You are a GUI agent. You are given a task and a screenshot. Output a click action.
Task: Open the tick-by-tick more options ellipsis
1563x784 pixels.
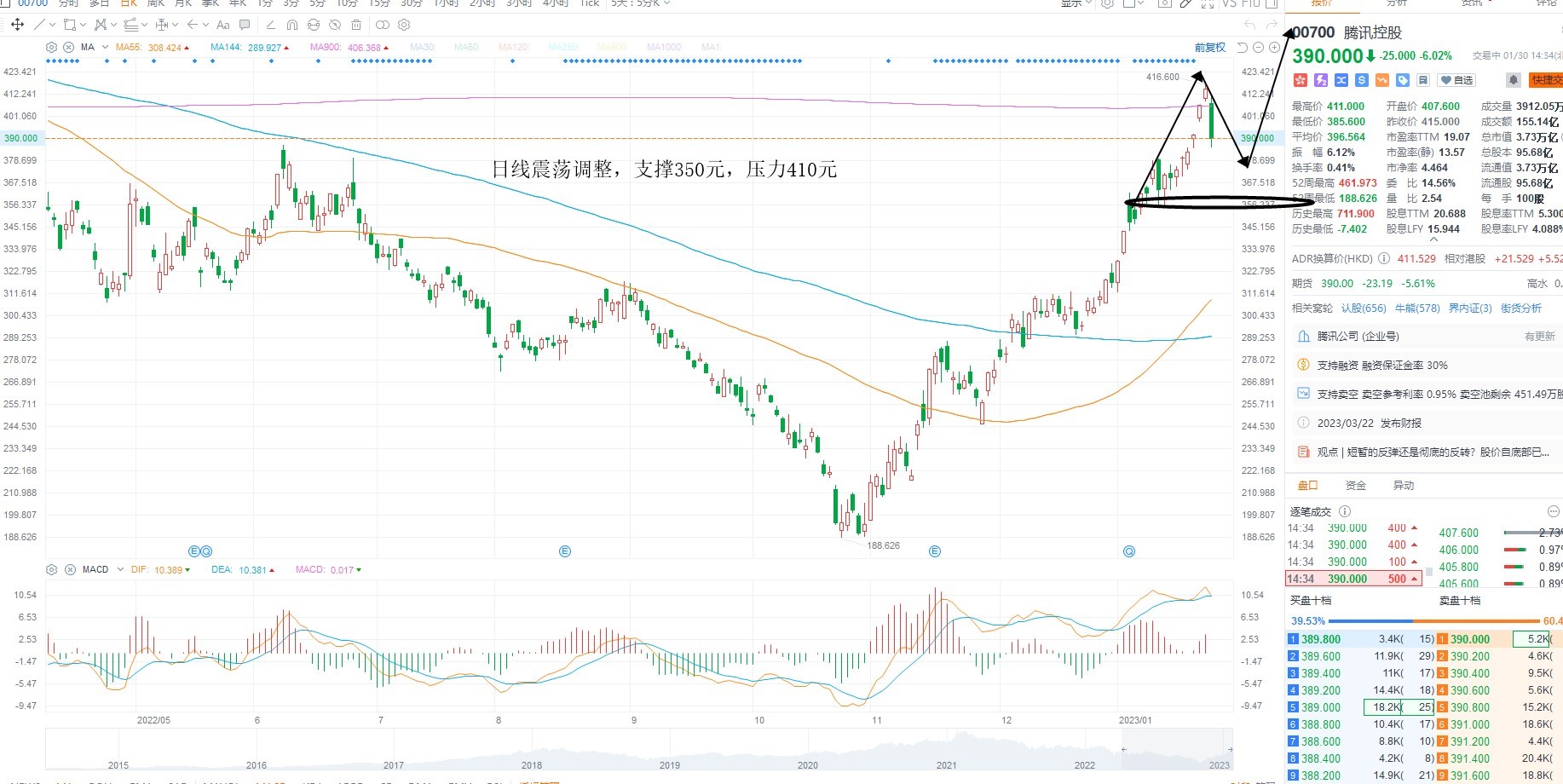(1553, 511)
